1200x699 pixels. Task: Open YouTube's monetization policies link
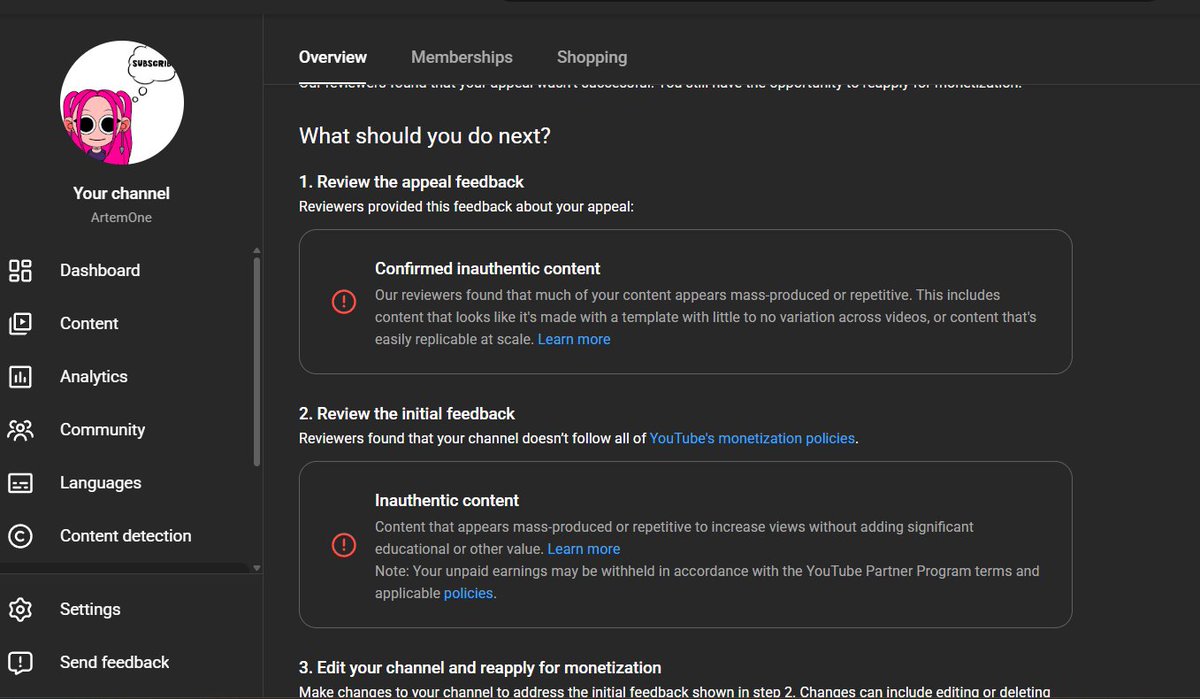coord(752,438)
